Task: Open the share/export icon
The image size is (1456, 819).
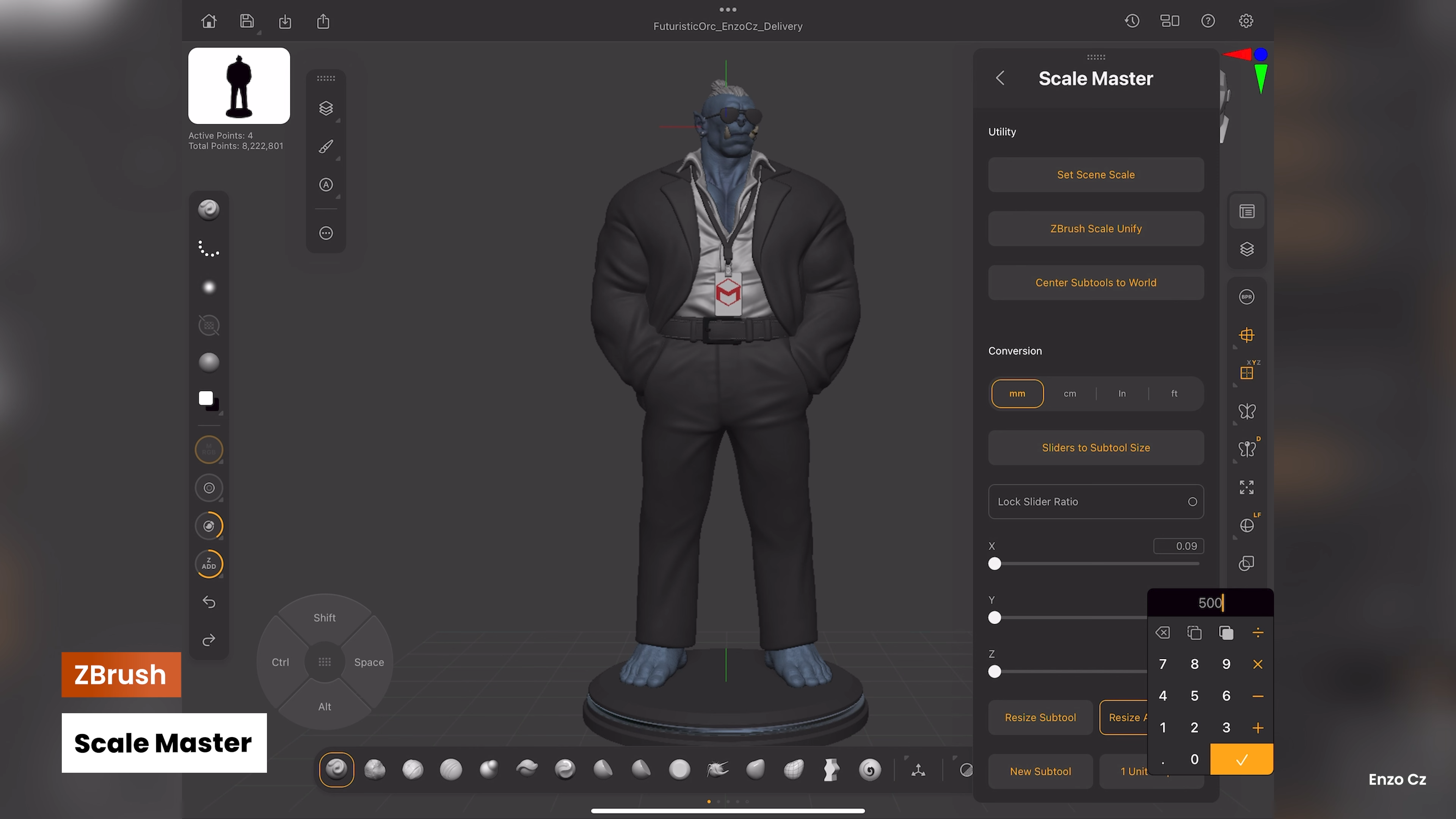Action: 323,22
